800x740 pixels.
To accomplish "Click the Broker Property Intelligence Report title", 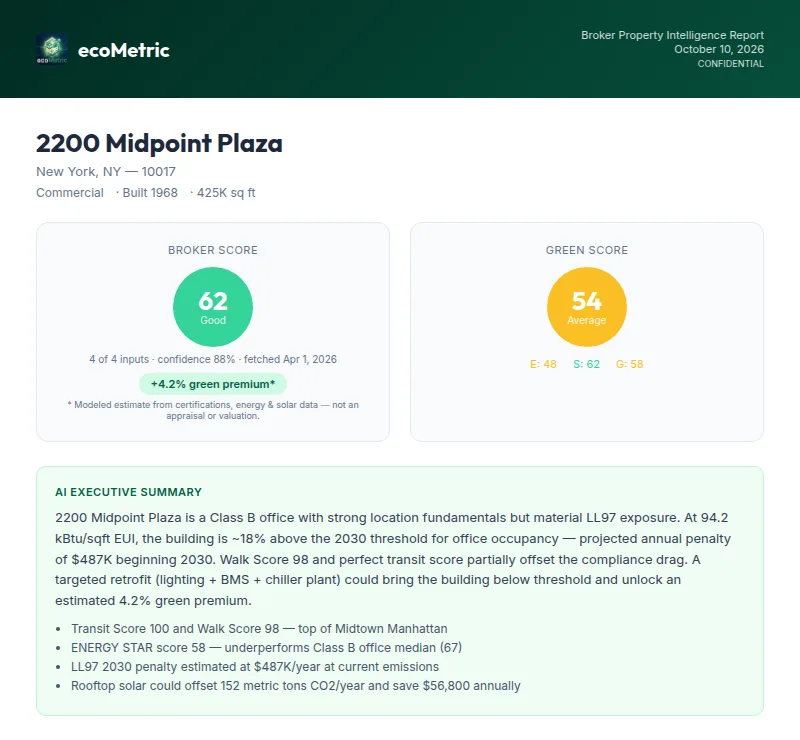I will pyautogui.click(x=672, y=35).
